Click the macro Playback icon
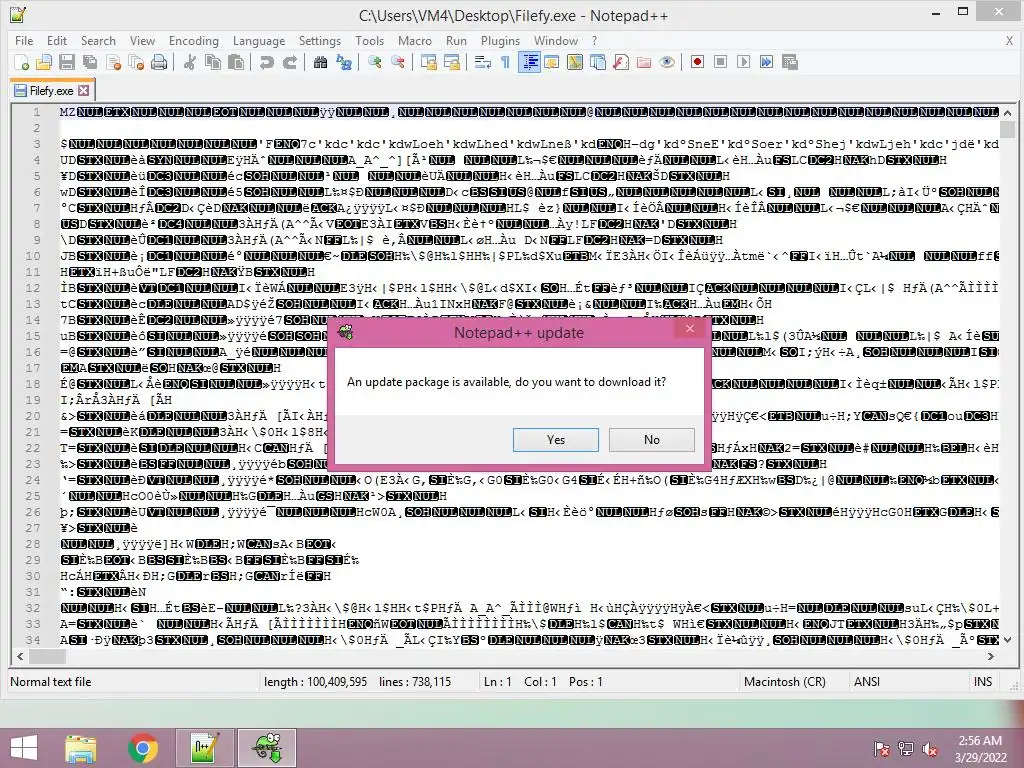 coord(743,62)
